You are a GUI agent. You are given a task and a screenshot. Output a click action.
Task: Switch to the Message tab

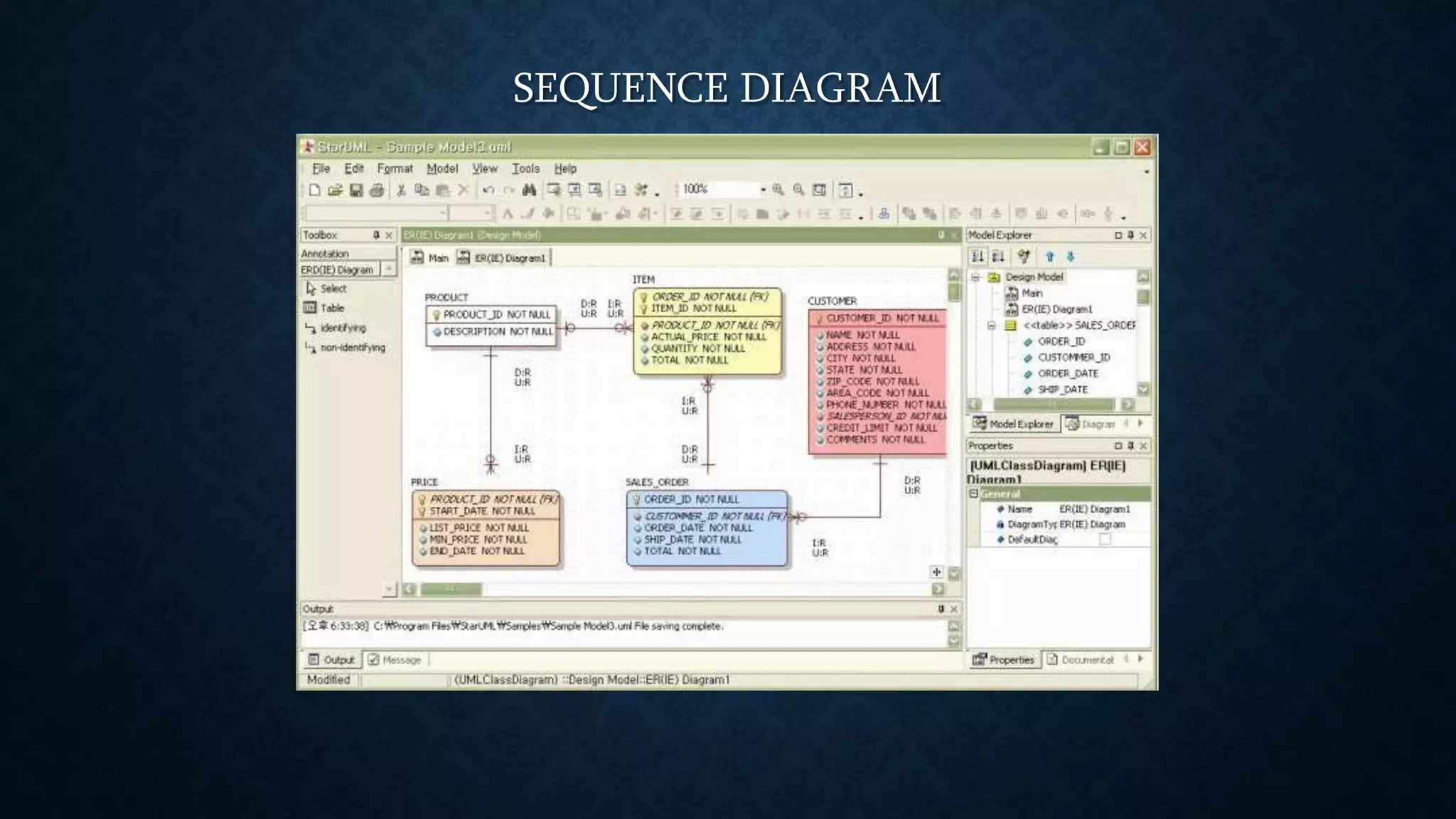click(395, 660)
